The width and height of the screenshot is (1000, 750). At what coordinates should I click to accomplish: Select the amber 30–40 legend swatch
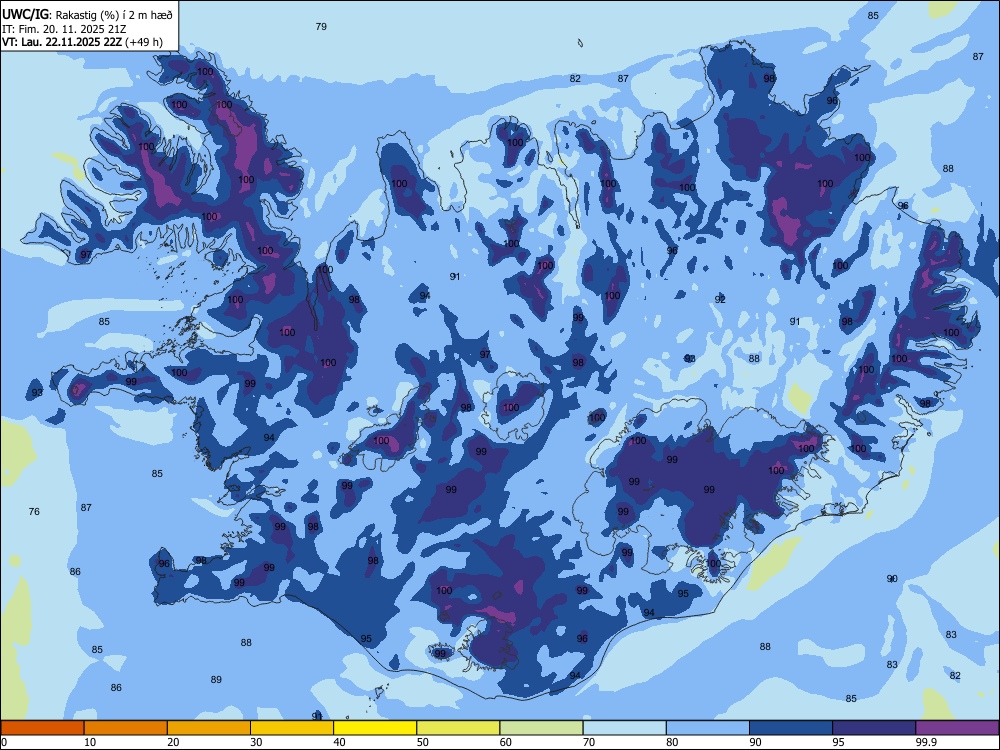292,728
